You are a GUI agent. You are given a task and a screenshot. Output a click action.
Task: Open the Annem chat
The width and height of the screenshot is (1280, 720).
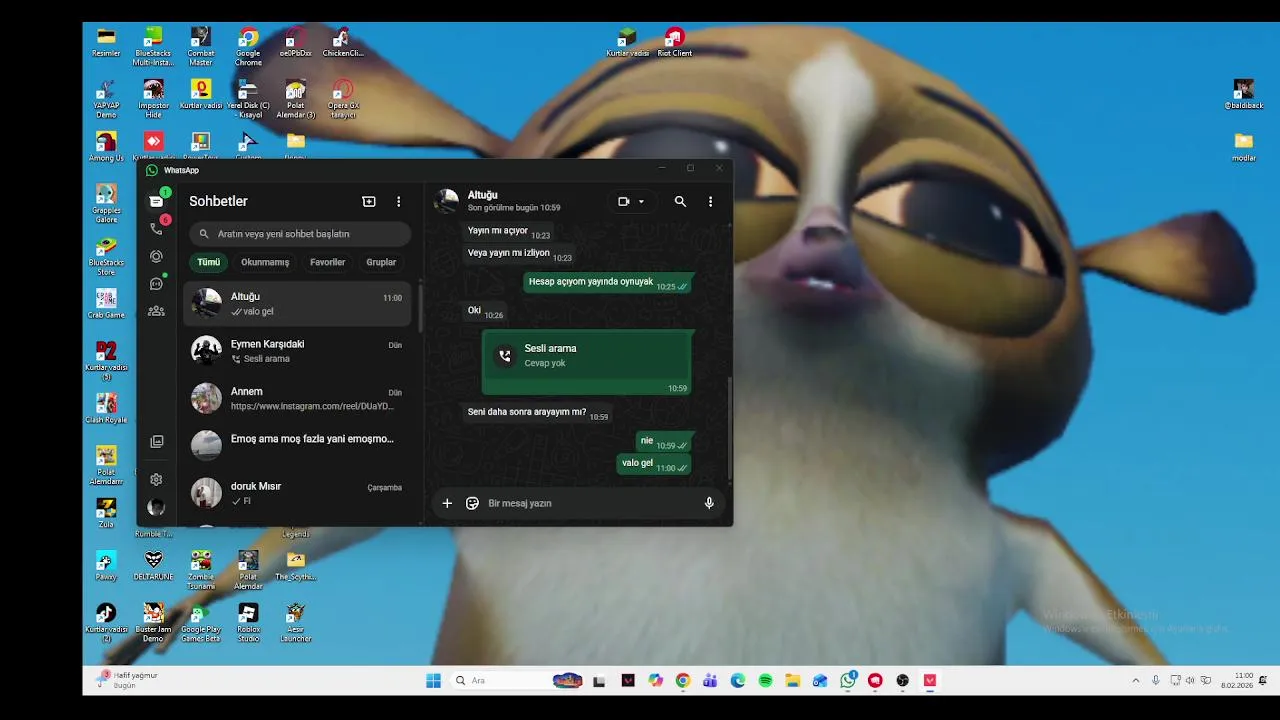click(x=297, y=398)
